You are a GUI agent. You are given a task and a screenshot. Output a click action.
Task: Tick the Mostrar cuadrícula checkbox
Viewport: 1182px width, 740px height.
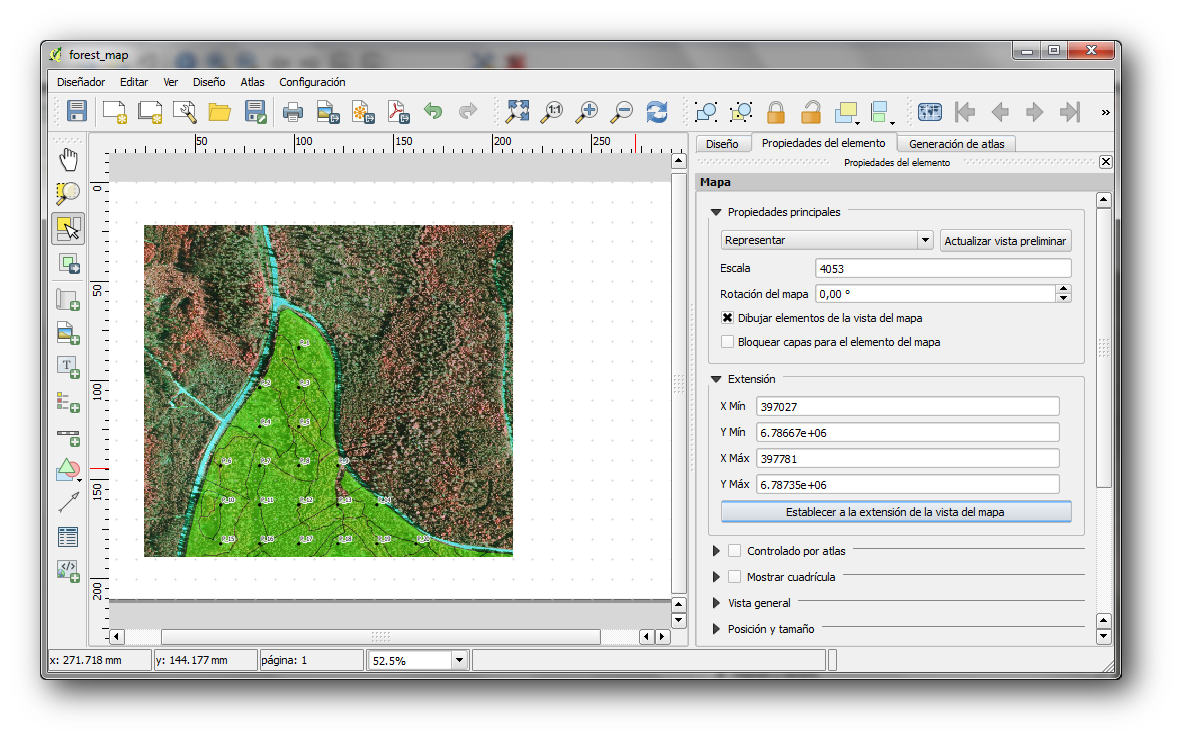point(734,577)
